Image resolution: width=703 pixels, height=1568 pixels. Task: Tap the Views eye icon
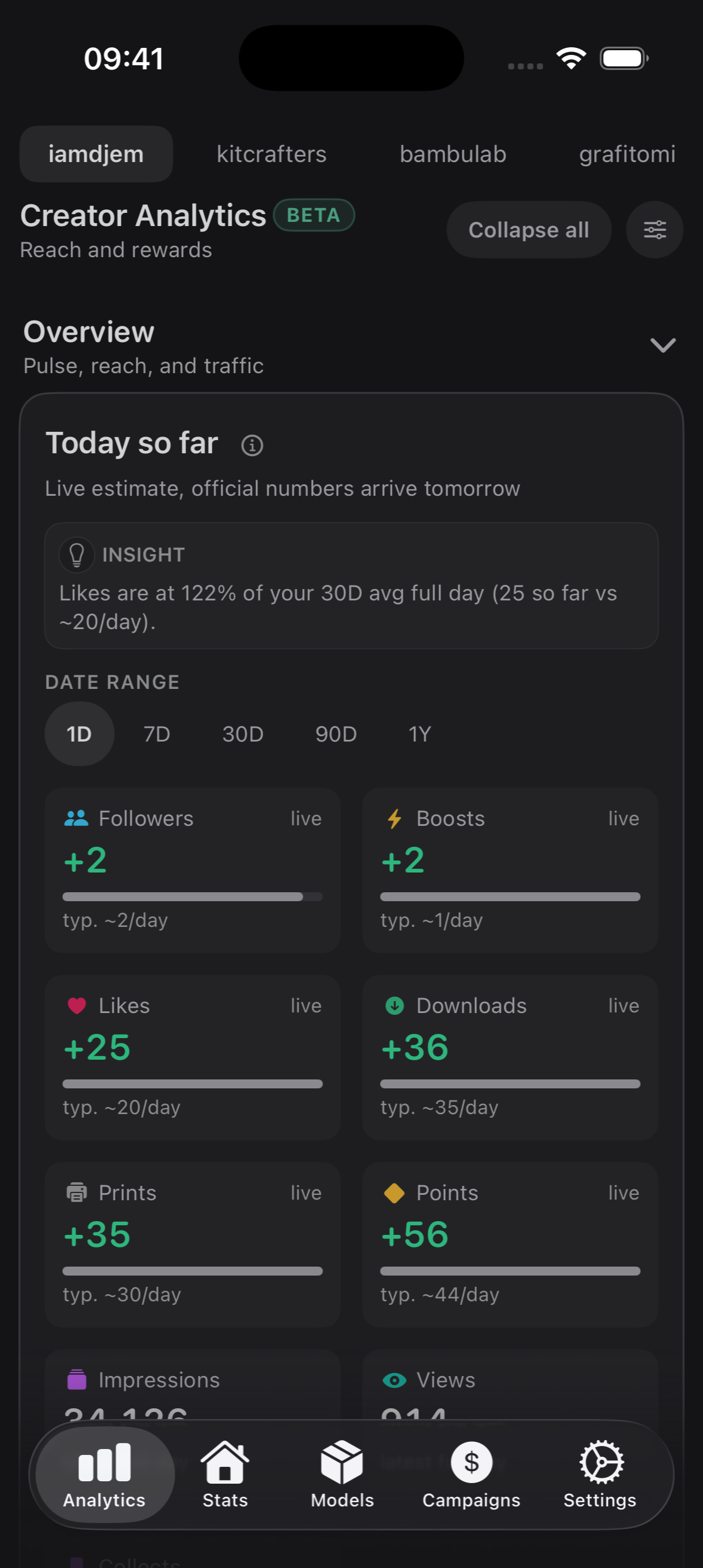(x=394, y=1380)
